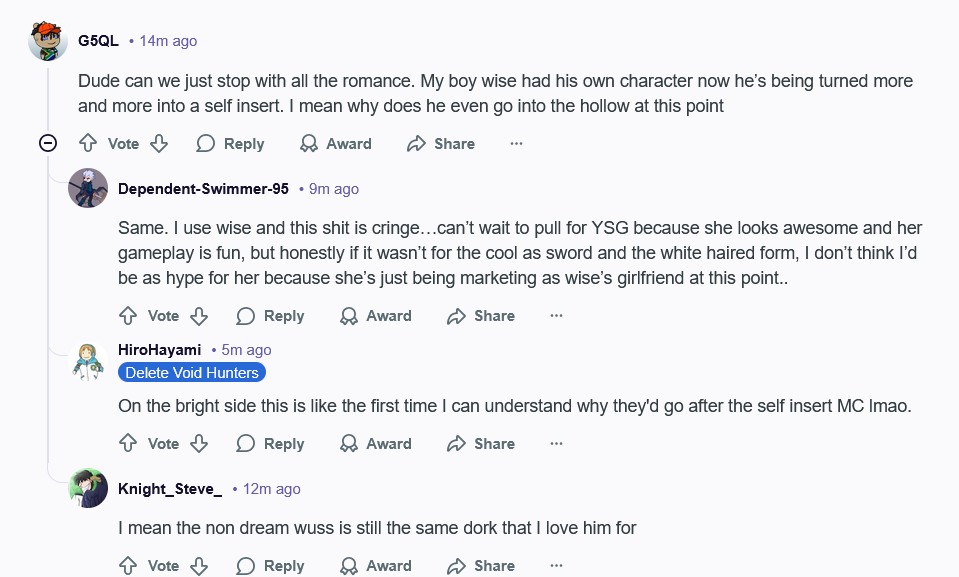Click G5QL's profile avatar
959x577 pixels.
48,41
